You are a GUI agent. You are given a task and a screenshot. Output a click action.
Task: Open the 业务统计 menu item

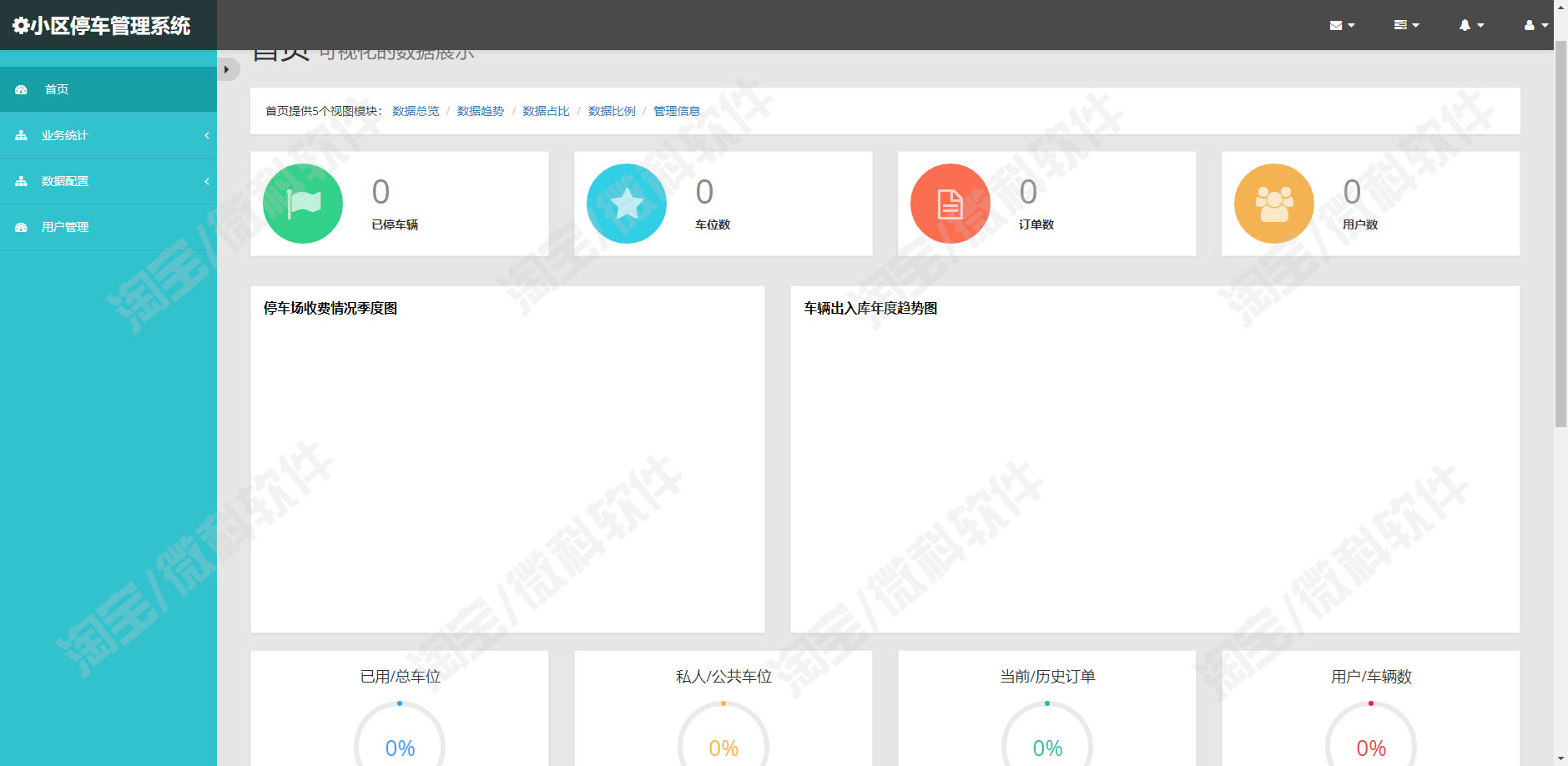pyautogui.click(x=108, y=135)
